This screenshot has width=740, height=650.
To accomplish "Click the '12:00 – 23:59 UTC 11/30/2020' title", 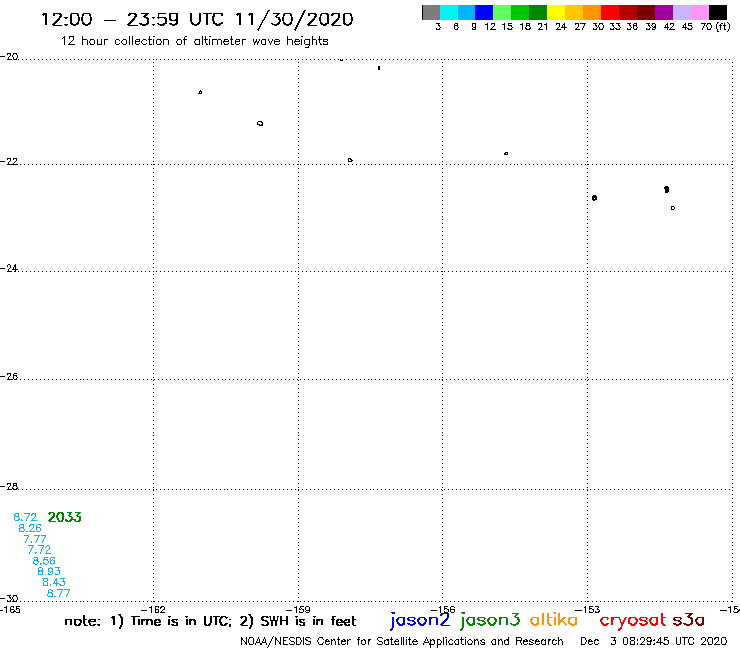I will (x=197, y=19).
